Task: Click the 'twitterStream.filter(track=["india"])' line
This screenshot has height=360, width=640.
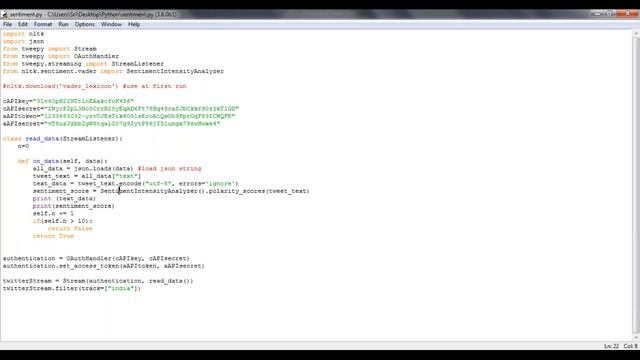Action: 72,289
